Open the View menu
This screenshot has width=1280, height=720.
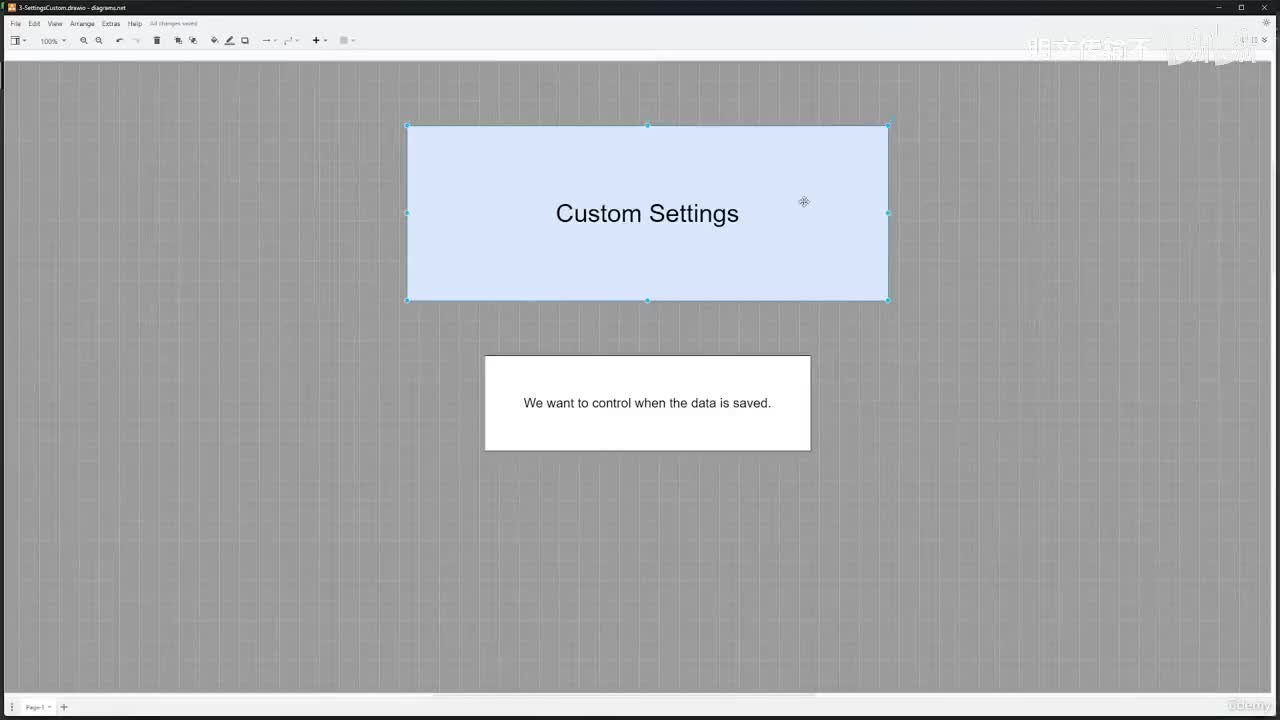(55, 23)
